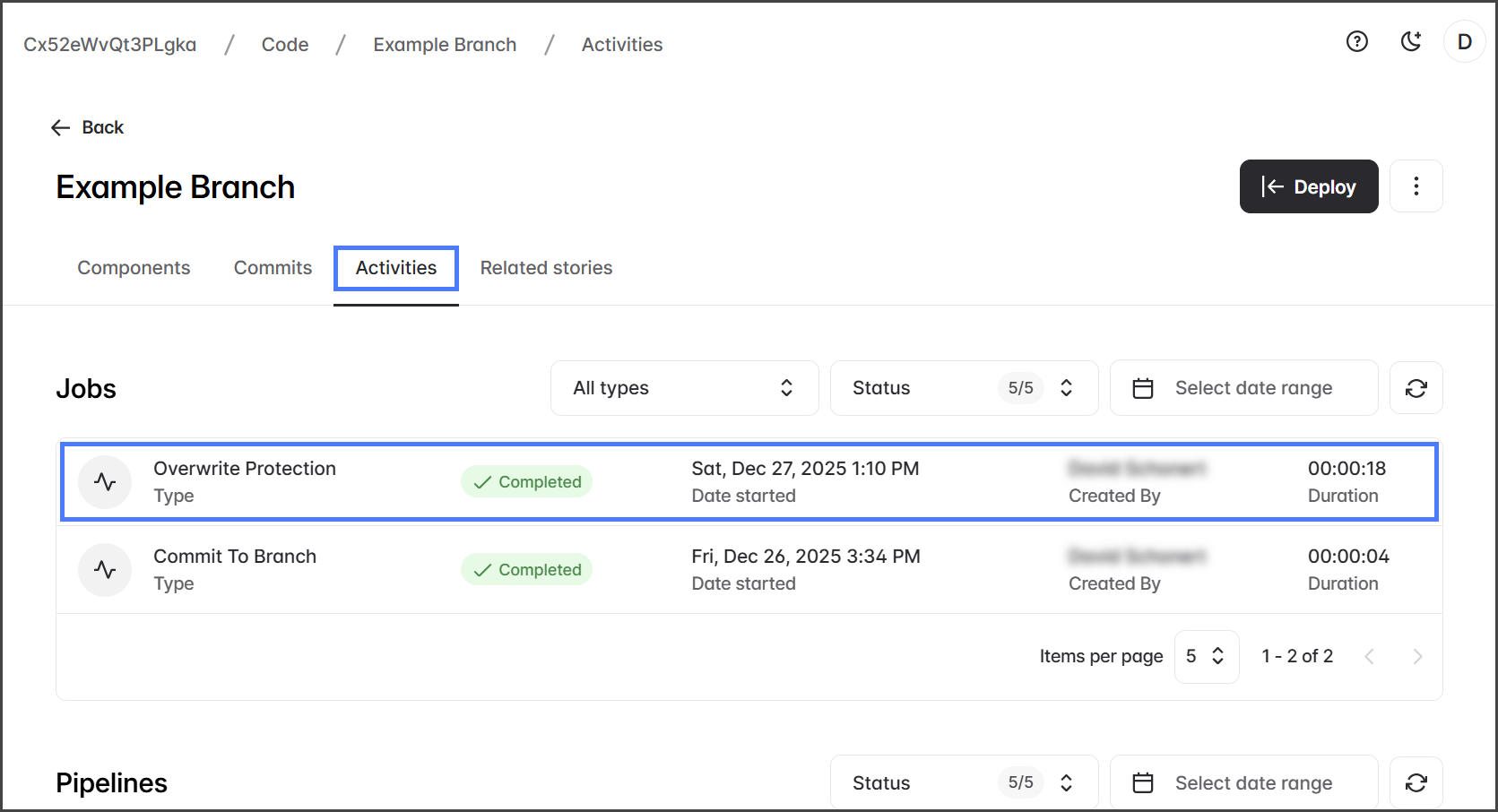Open the three-dot more options menu
This screenshot has height=812, width=1498.
pos(1416,186)
